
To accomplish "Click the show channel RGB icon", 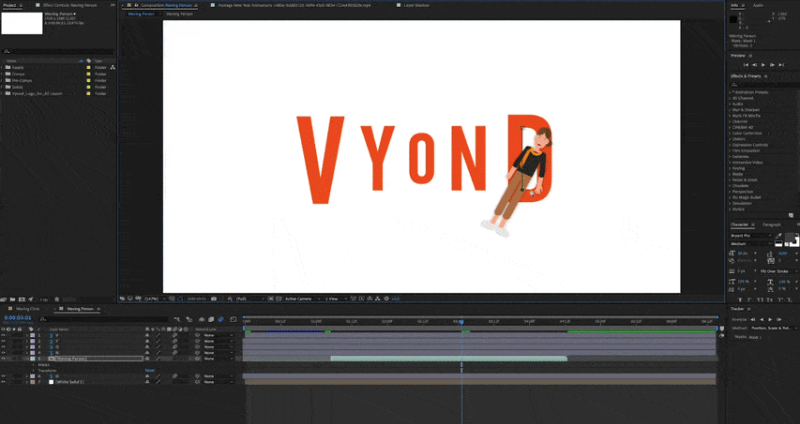I will pyautogui.click(x=230, y=298).
